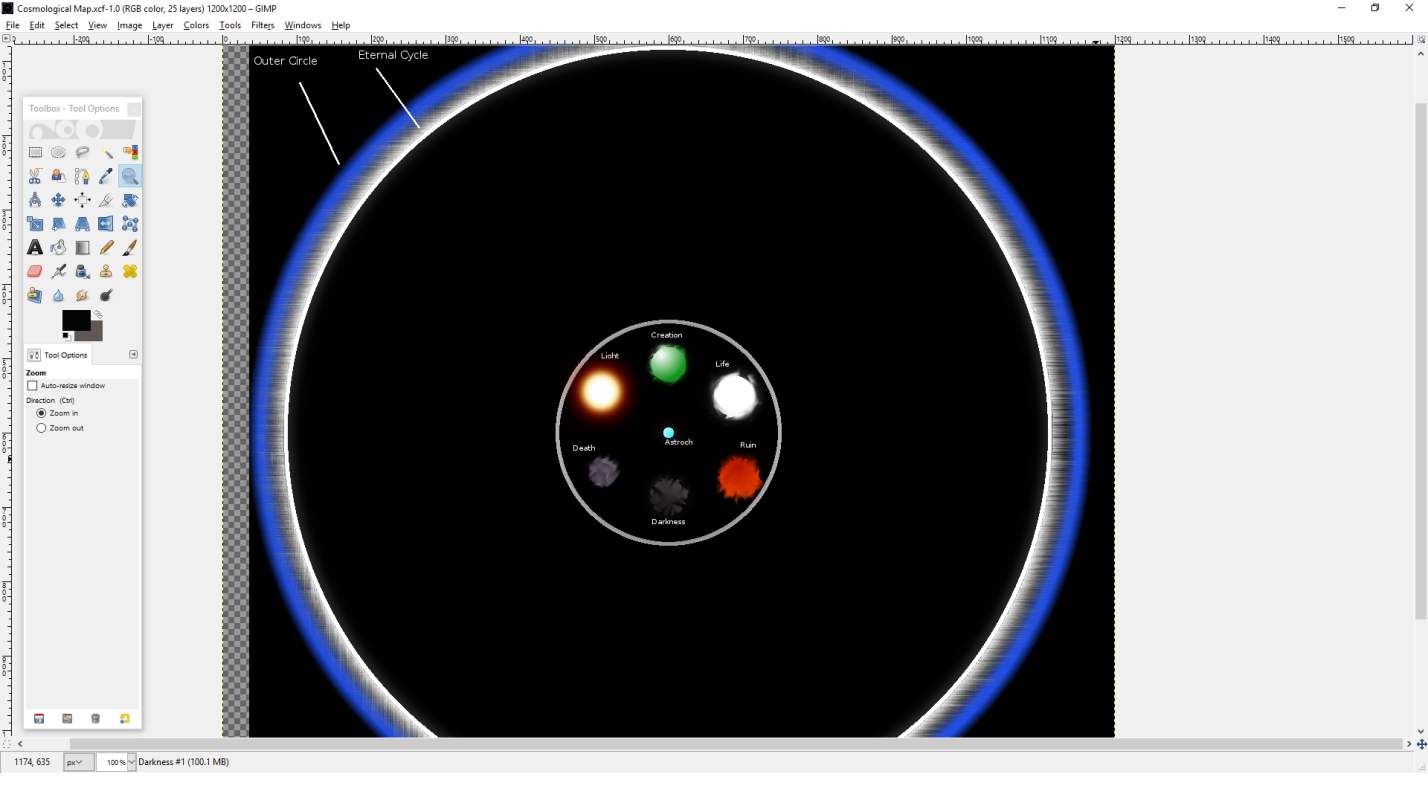Select the Blend gradient tool
The width and height of the screenshot is (1428, 800).
[82, 248]
